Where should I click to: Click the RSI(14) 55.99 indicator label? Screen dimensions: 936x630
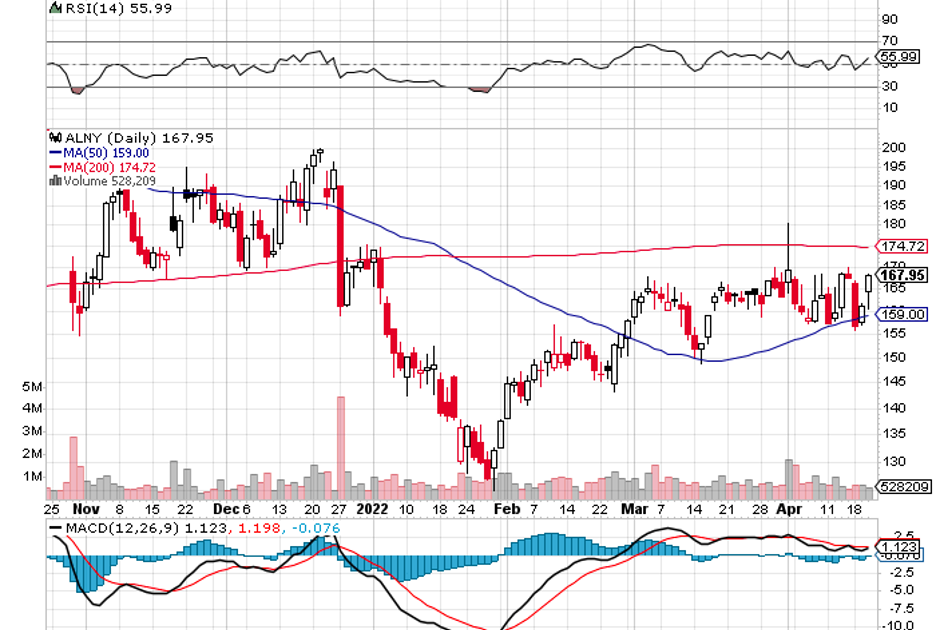(118, 8)
